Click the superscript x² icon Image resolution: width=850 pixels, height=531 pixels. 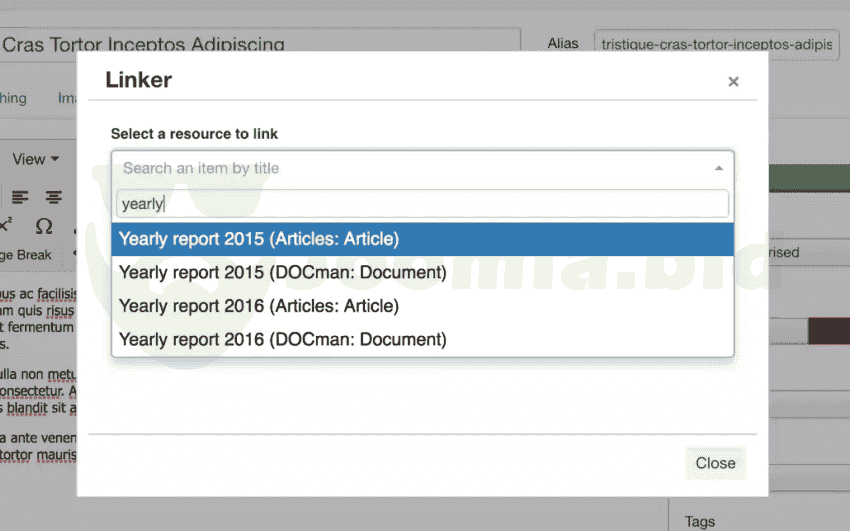click(x=7, y=225)
